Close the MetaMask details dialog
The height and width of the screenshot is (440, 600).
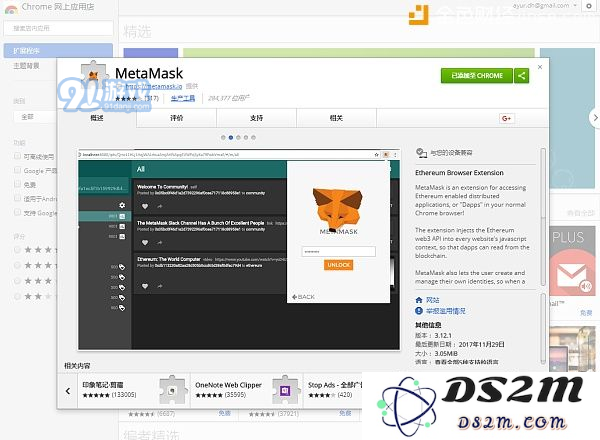tap(540, 67)
